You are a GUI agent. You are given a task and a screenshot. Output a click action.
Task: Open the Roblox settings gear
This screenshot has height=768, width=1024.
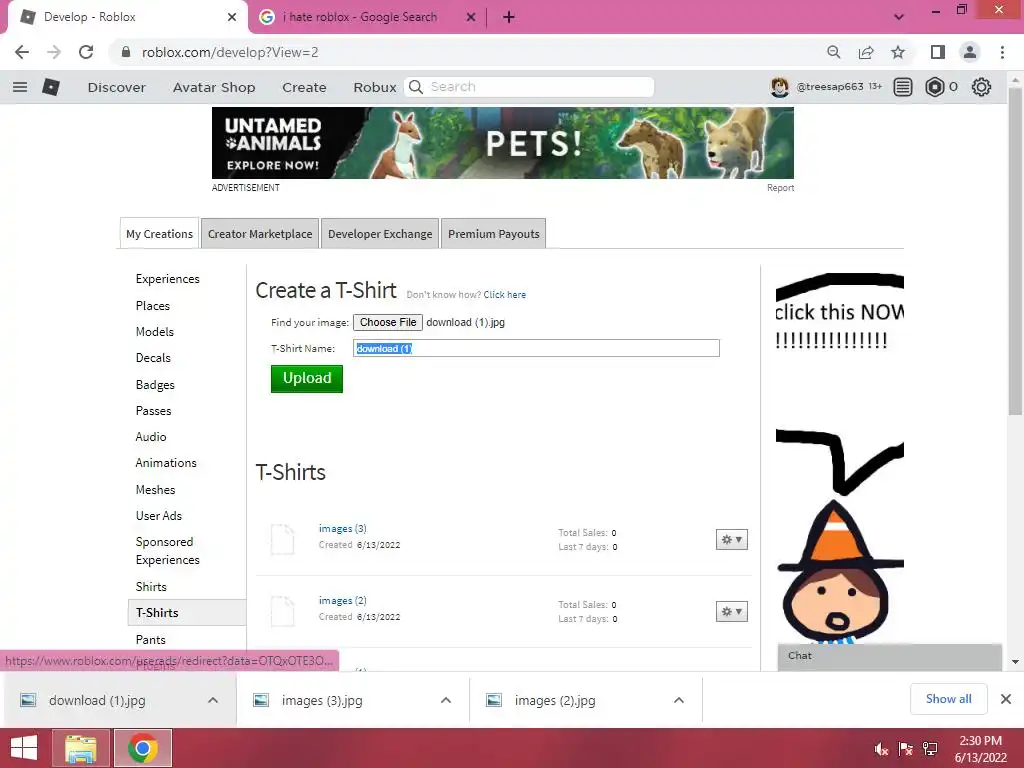(x=981, y=87)
